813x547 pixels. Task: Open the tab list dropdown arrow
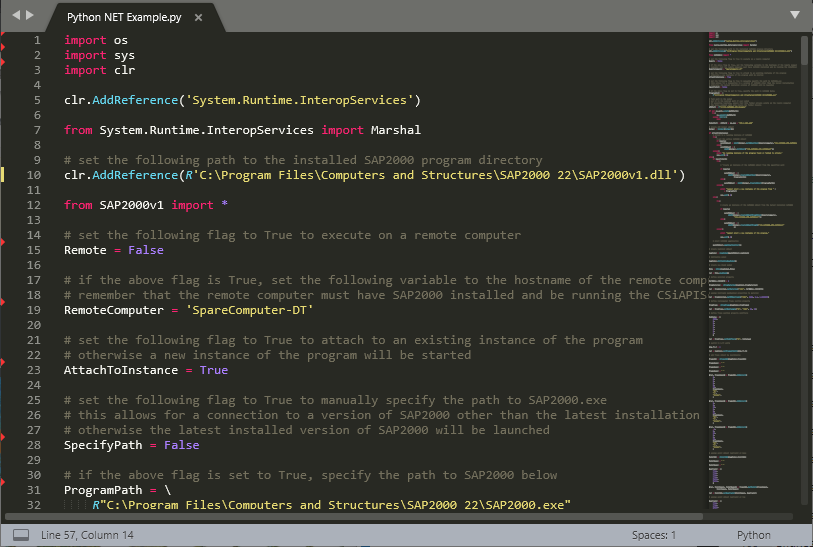(x=795, y=15)
